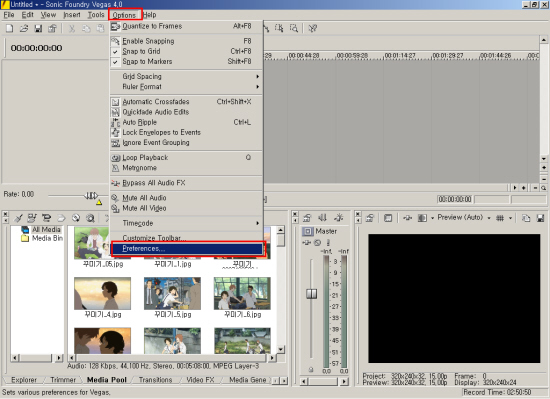Open the preview grid overlay dropdown arrow
Image resolution: width=550 pixels, height=399 pixels.
coord(510,218)
